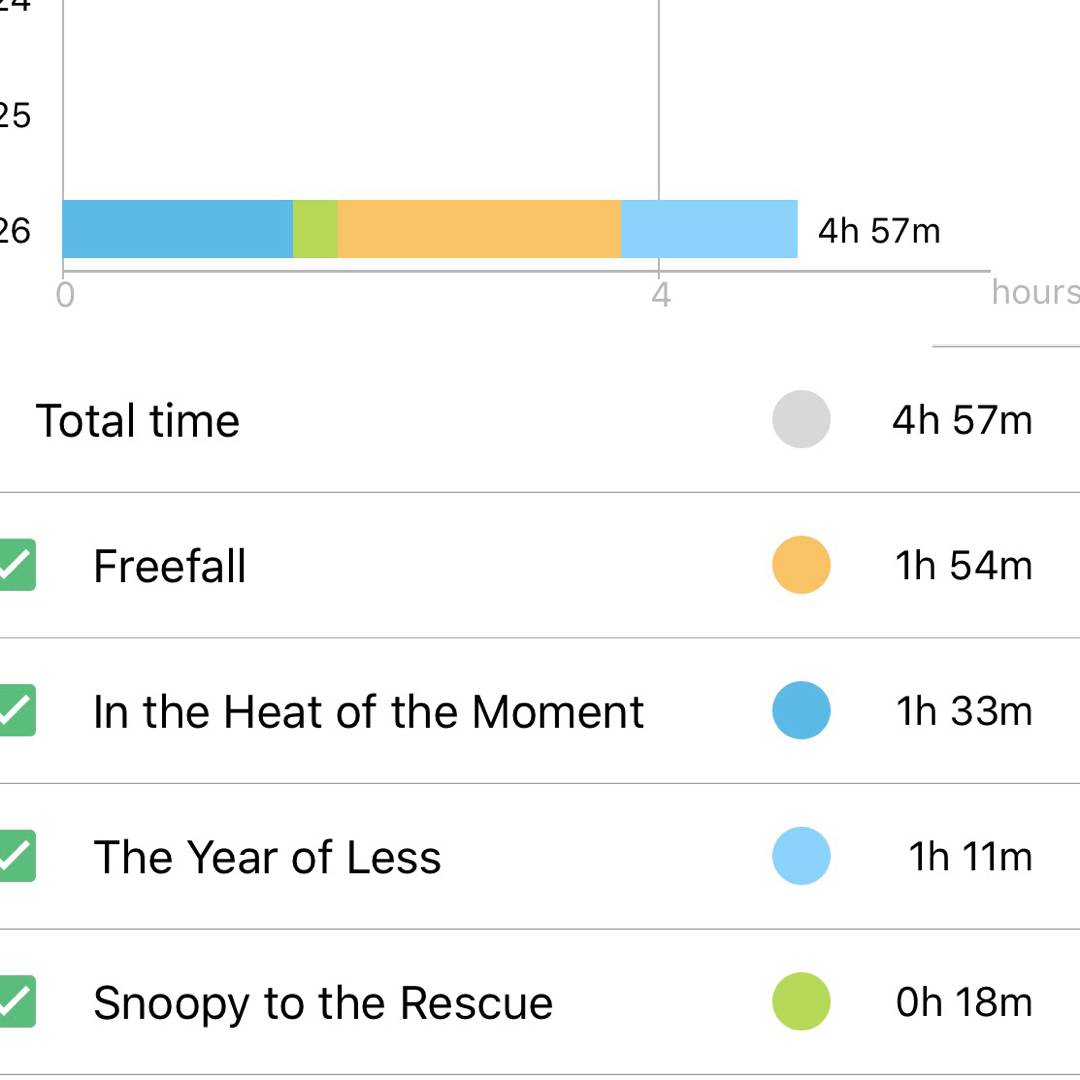Uncheck the Freefall checkbox
The width and height of the screenshot is (1080, 1080).
(15, 565)
